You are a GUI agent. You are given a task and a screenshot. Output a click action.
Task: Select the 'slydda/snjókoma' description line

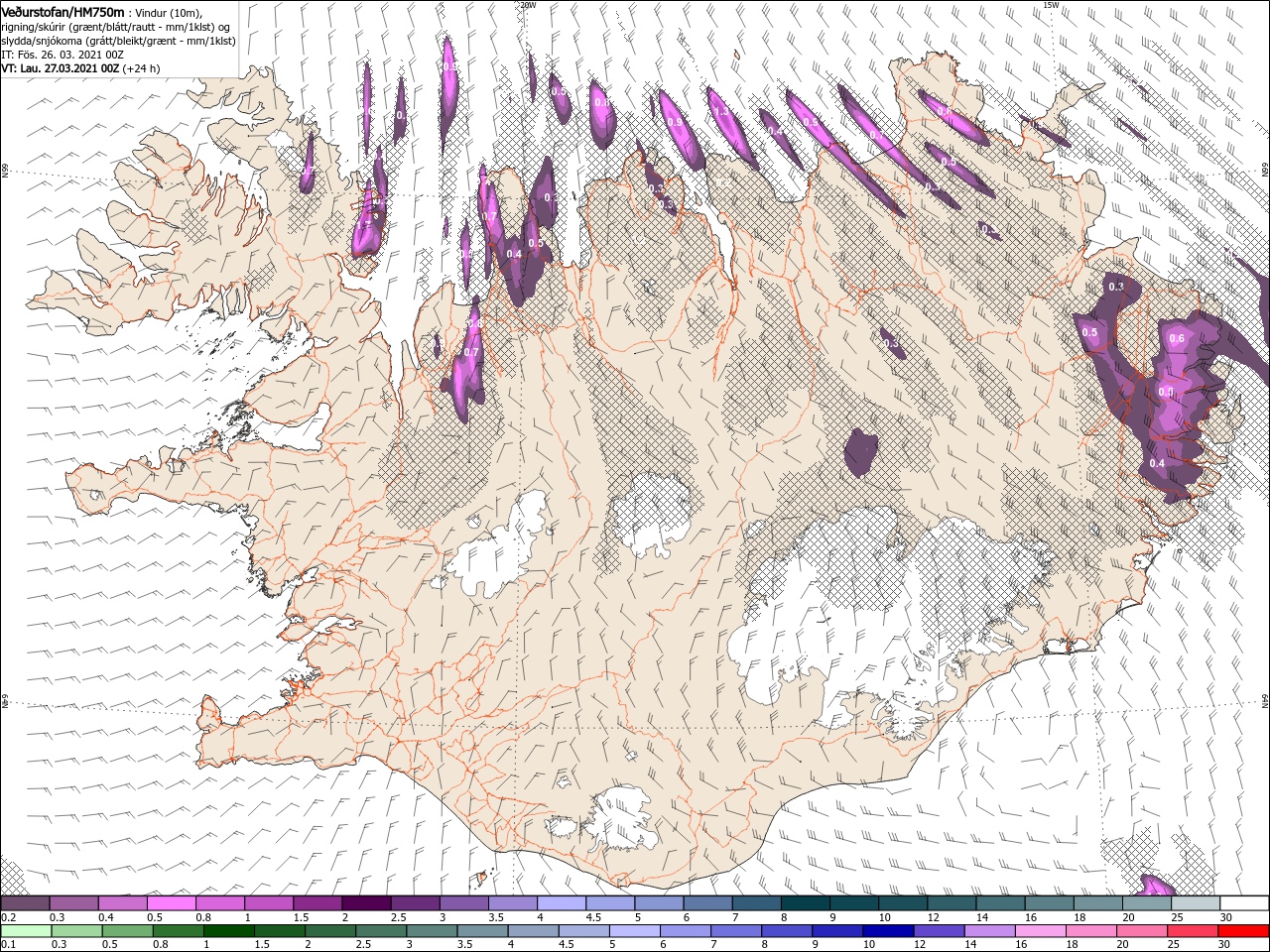click(116, 41)
